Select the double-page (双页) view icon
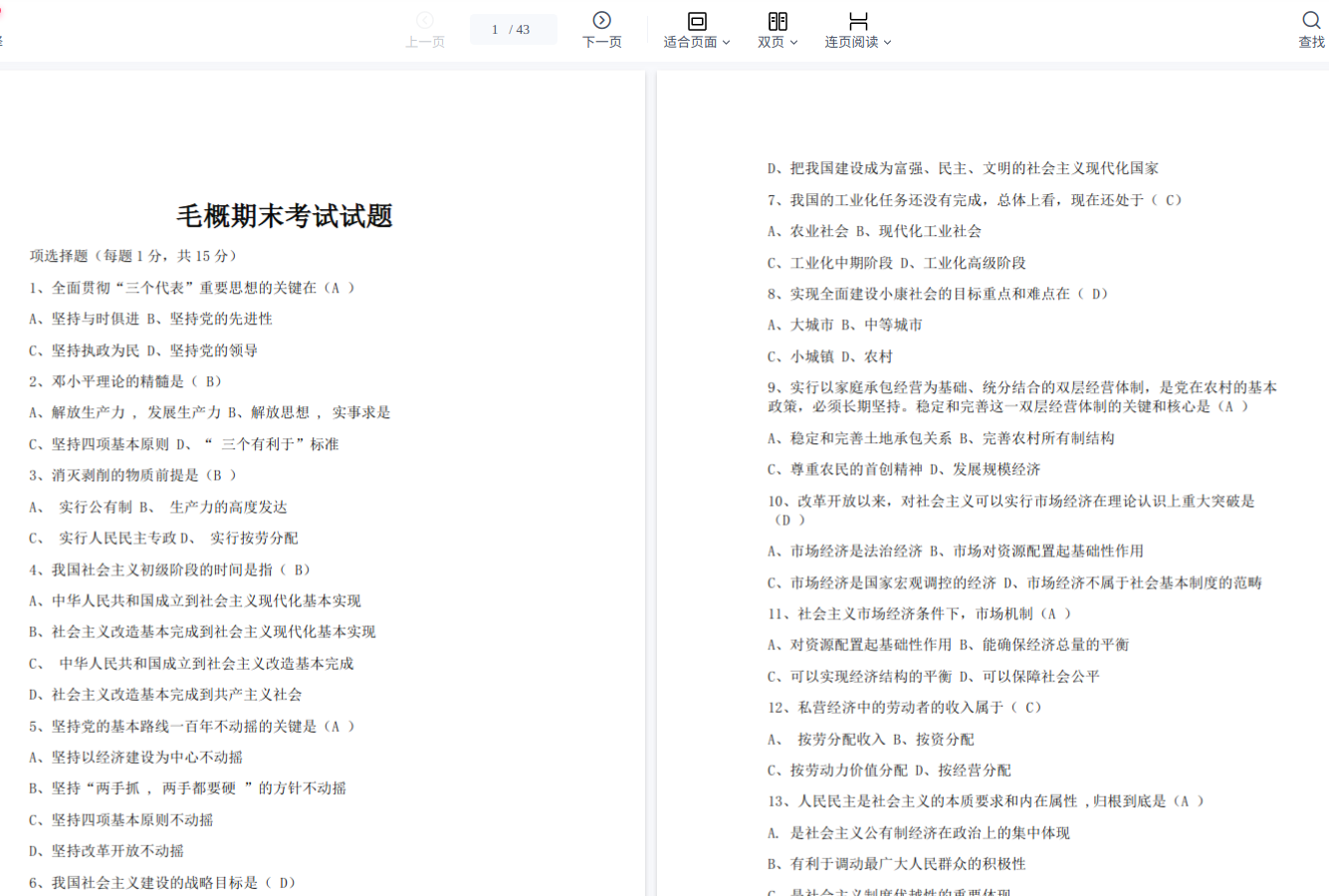Viewport: 1329px width, 896px height. [x=777, y=21]
